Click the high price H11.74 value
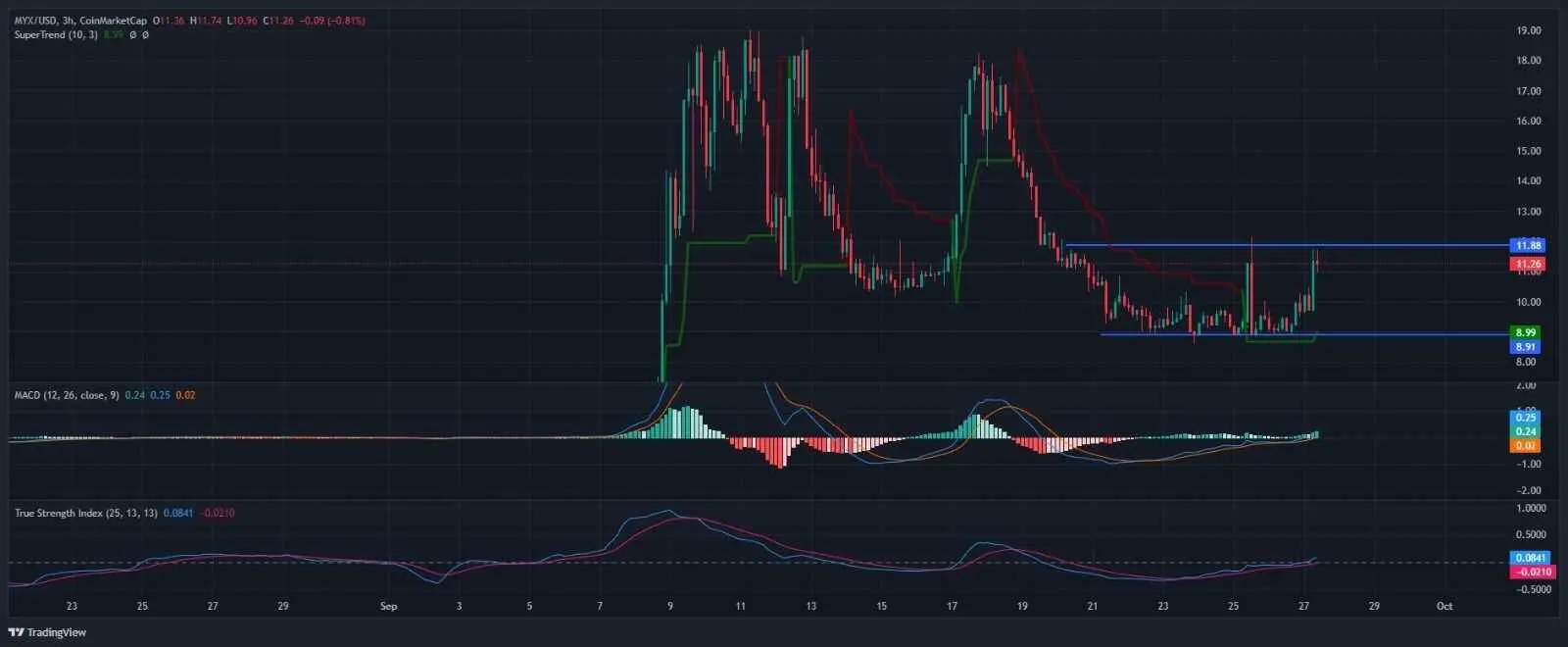This screenshot has width=1568, height=647. tap(207, 21)
